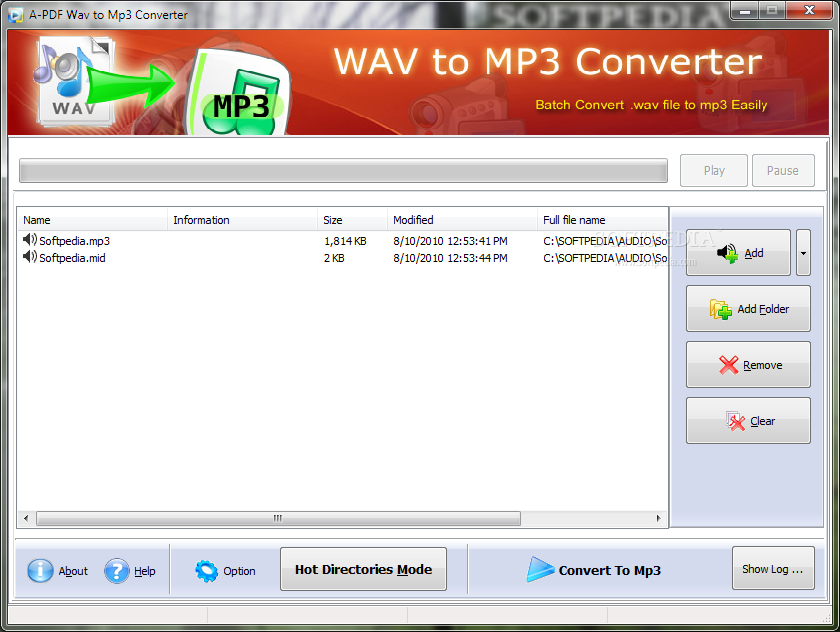Remove the selected file with Remove button
The image size is (840, 632).
[748, 365]
